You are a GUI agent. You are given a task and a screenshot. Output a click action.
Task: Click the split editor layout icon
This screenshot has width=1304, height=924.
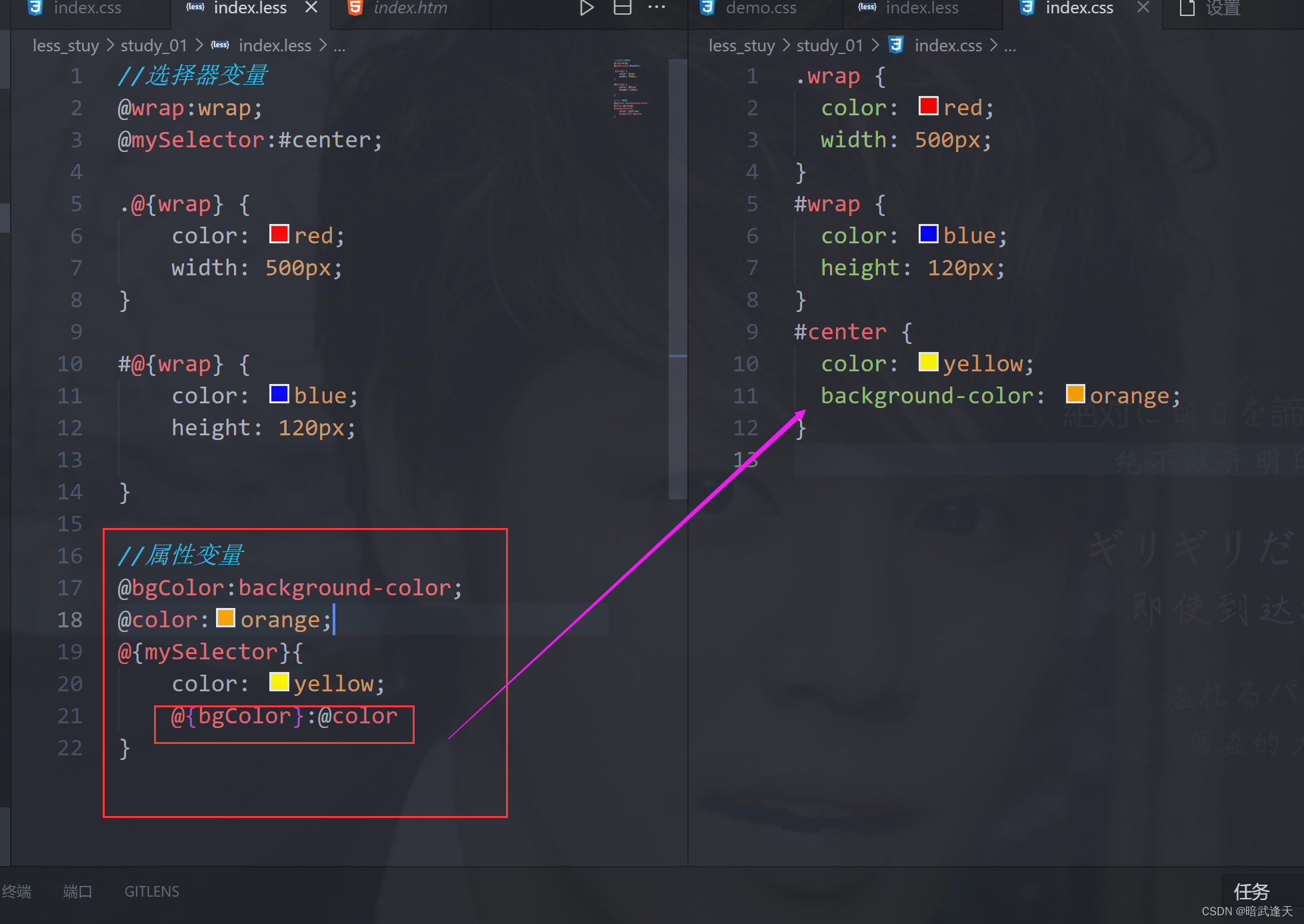point(622,8)
